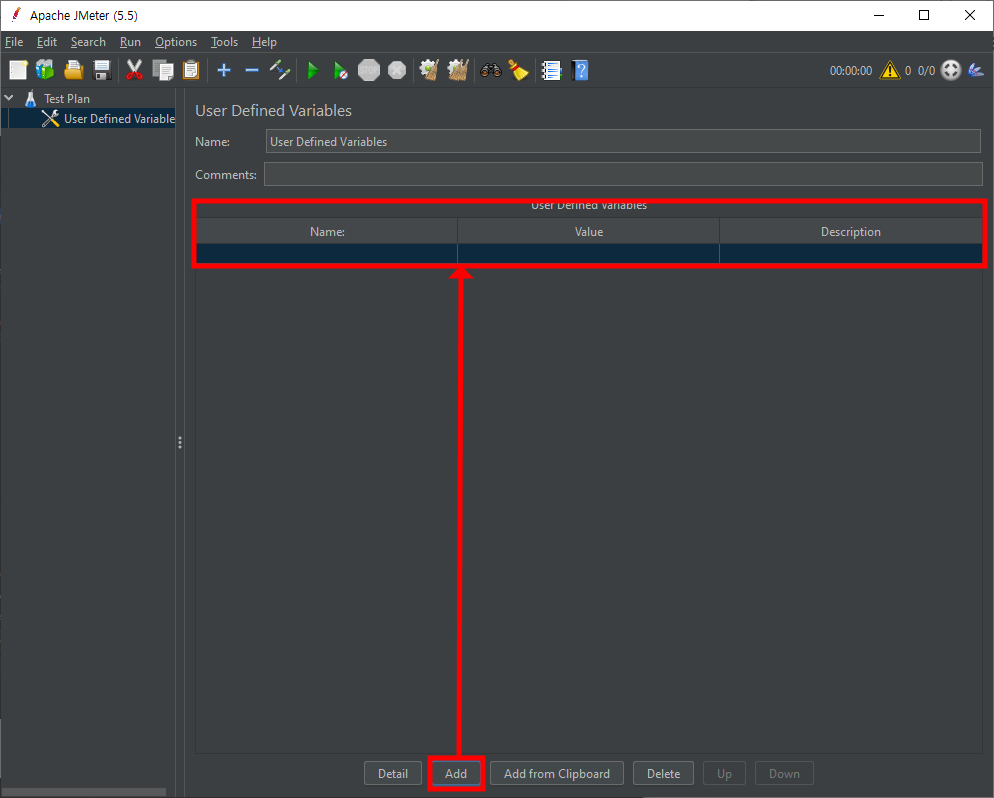Focus the Comments input field
This screenshot has height=798, width=994.
click(623, 174)
